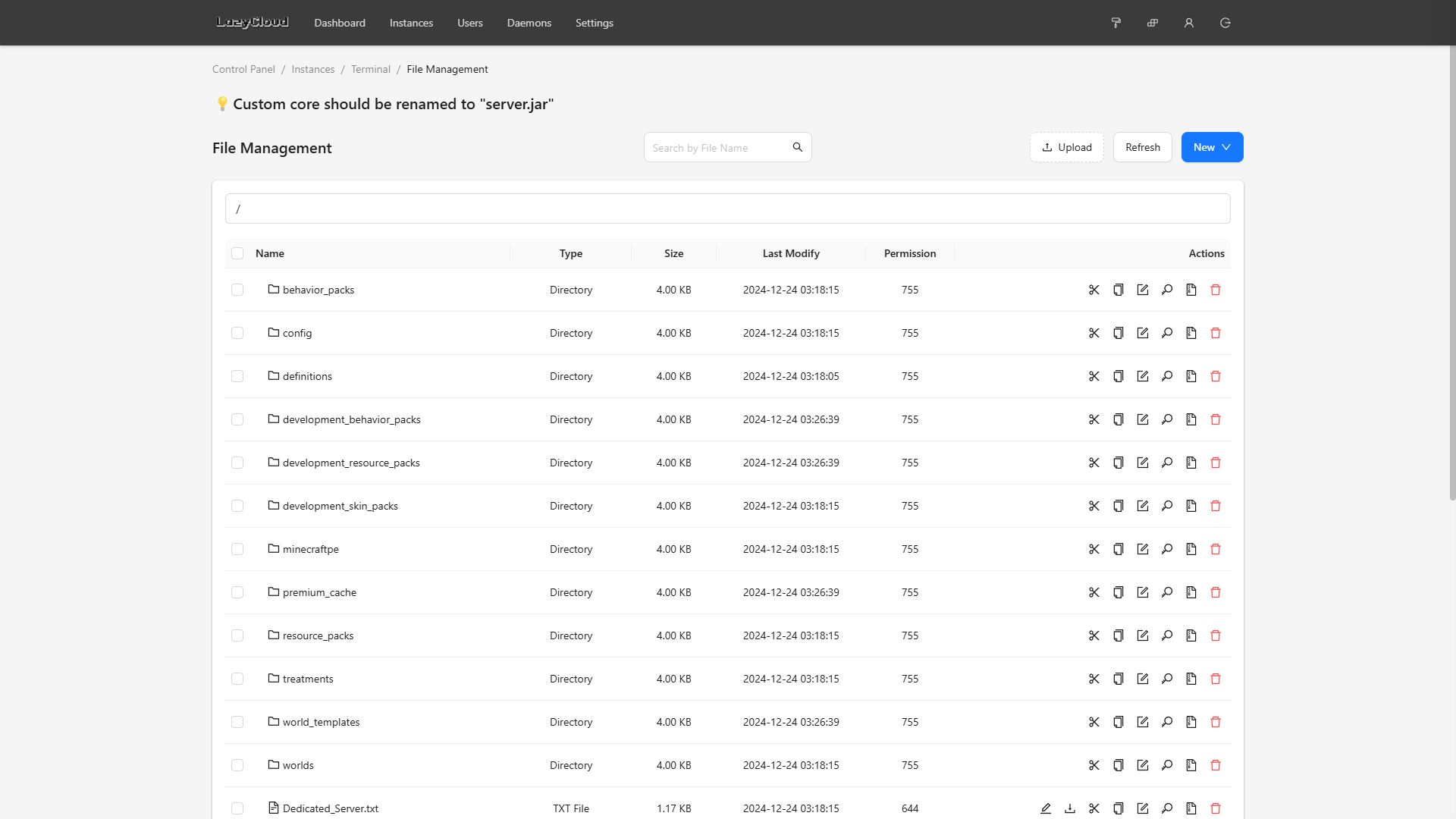
Task: Edit the Dedicated_Server.txt file
Action: pos(1046,808)
